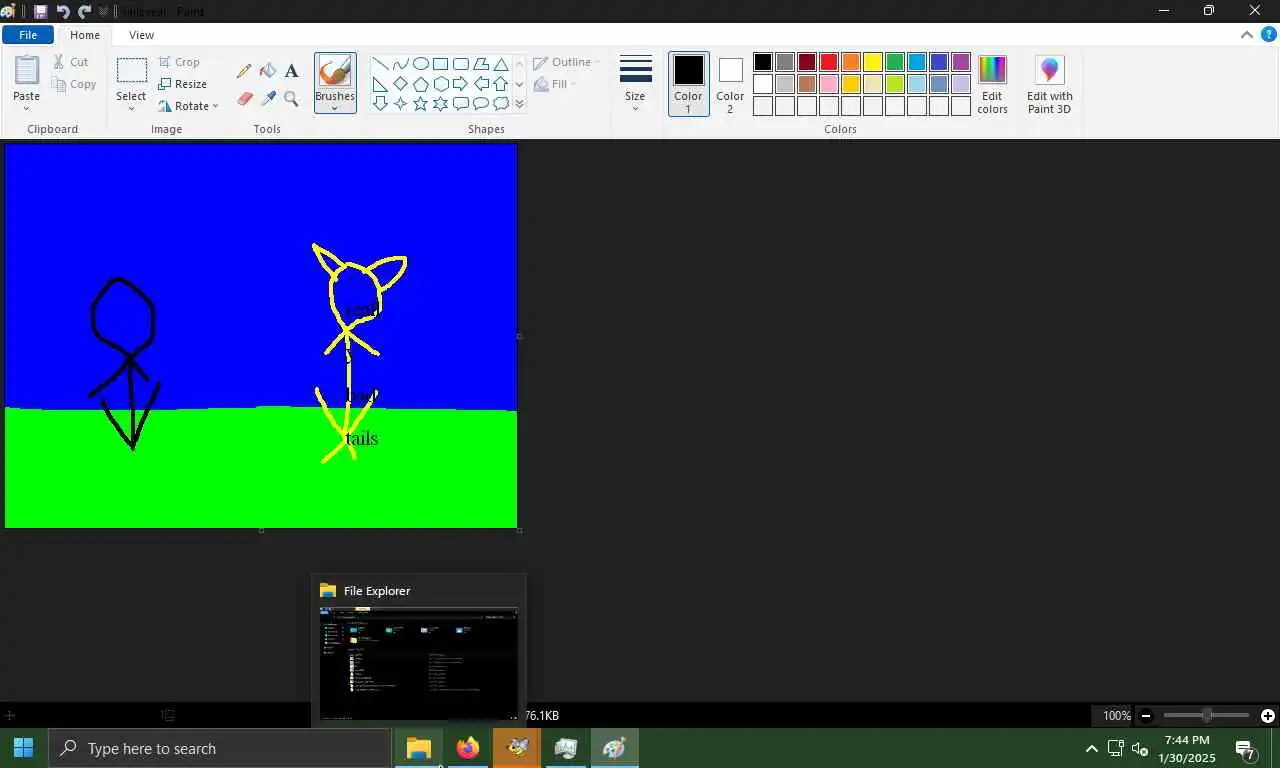Choose the Right arrow shape
This screenshot has width=1280, height=768.
tap(460, 84)
